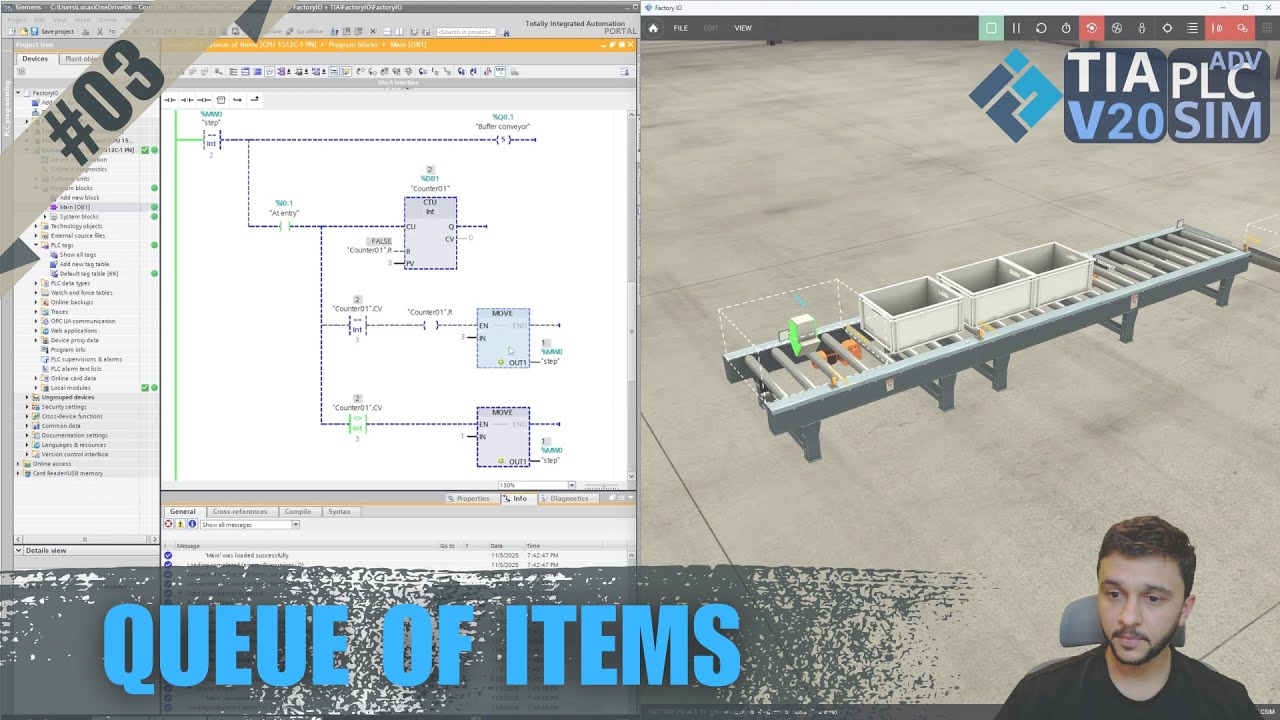Close branch icon in favorites bar
The height and width of the screenshot is (720, 1280).
pos(254,100)
